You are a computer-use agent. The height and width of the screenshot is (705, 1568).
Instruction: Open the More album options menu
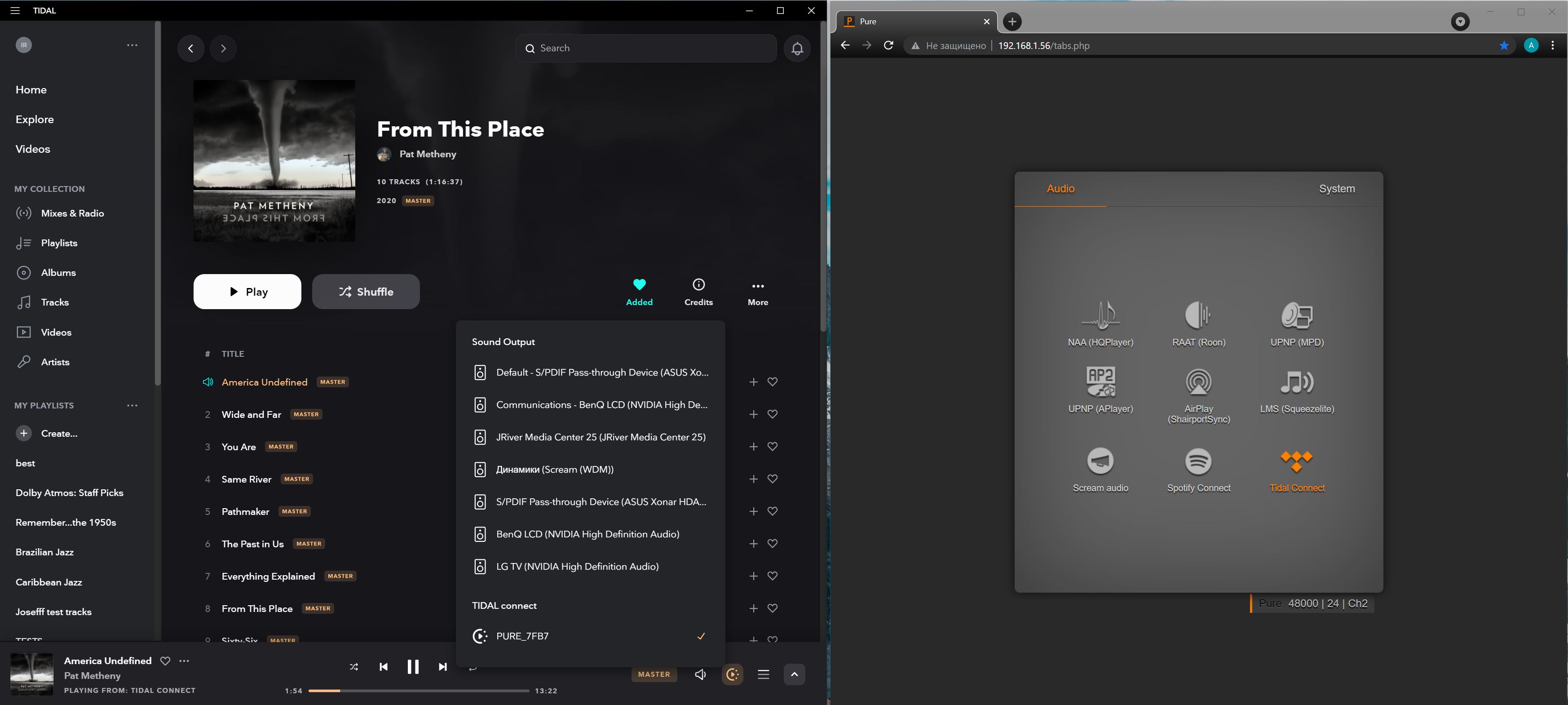757,292
